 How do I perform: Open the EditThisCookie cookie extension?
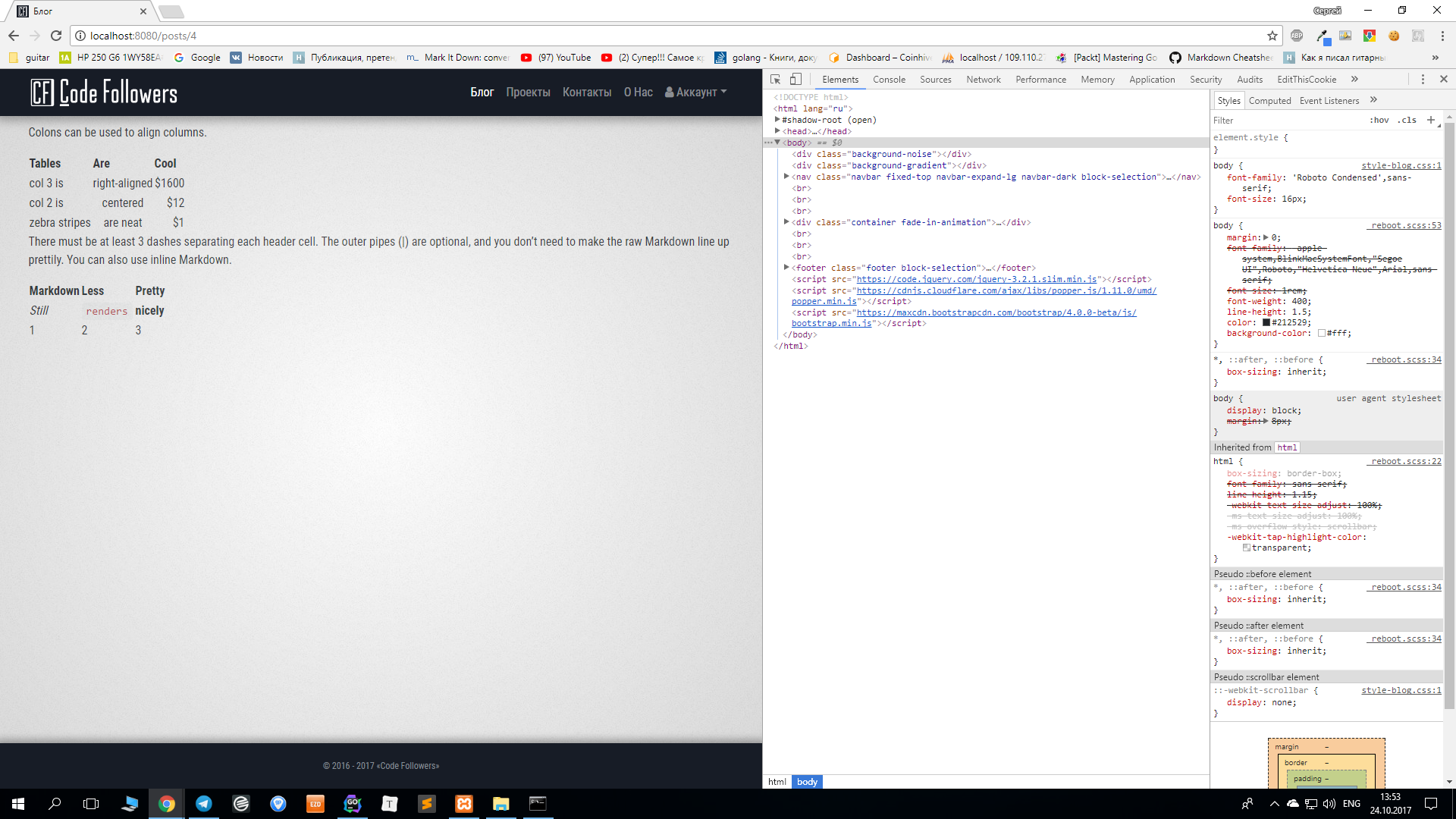pos(1394,36)
